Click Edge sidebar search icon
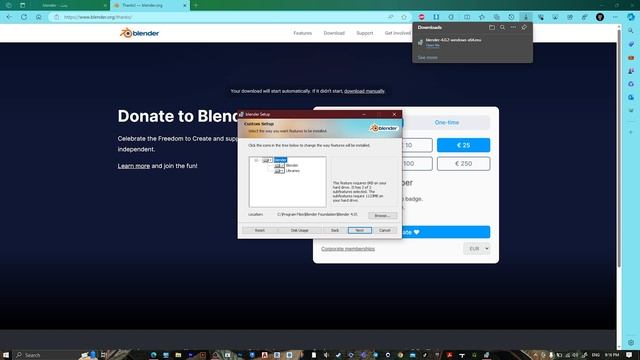The width and height of the screenshot is (640, 360). click(x=631, y=31)
